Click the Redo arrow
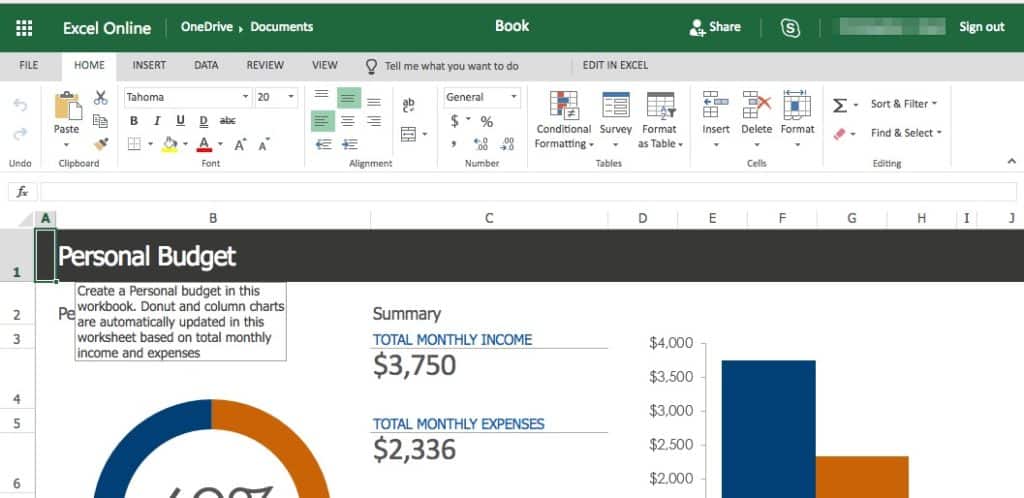The height and width of the screenshot is (498, 1024). click(20, 134)
